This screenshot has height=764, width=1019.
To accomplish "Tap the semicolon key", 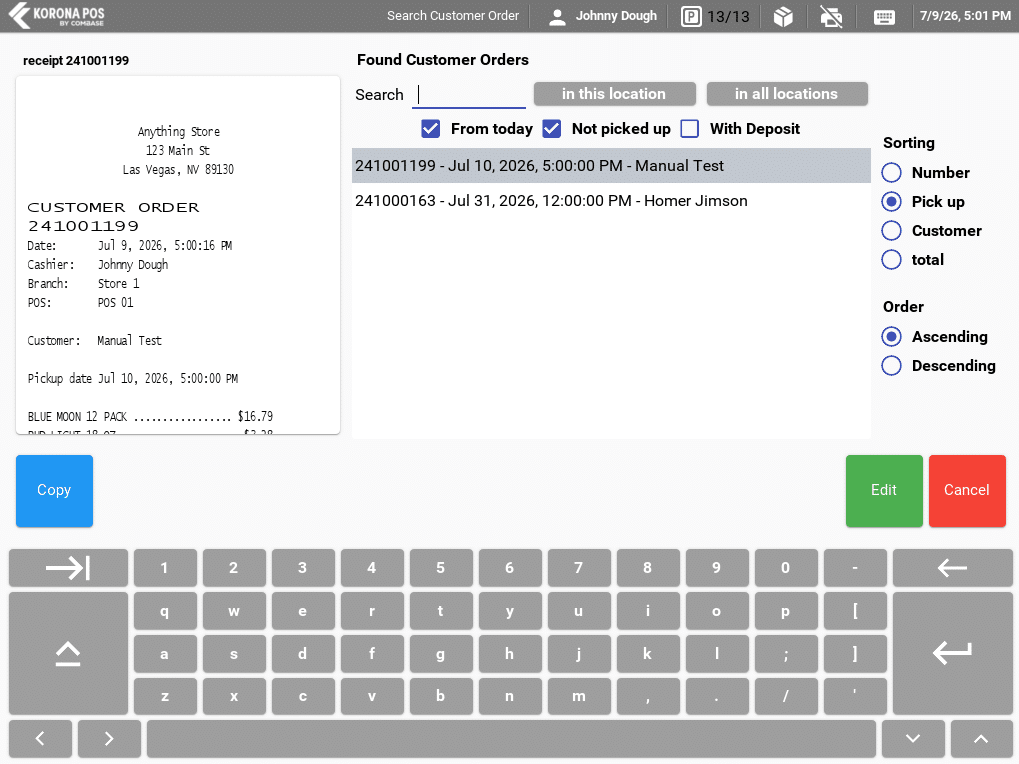I will click(786, 654).
